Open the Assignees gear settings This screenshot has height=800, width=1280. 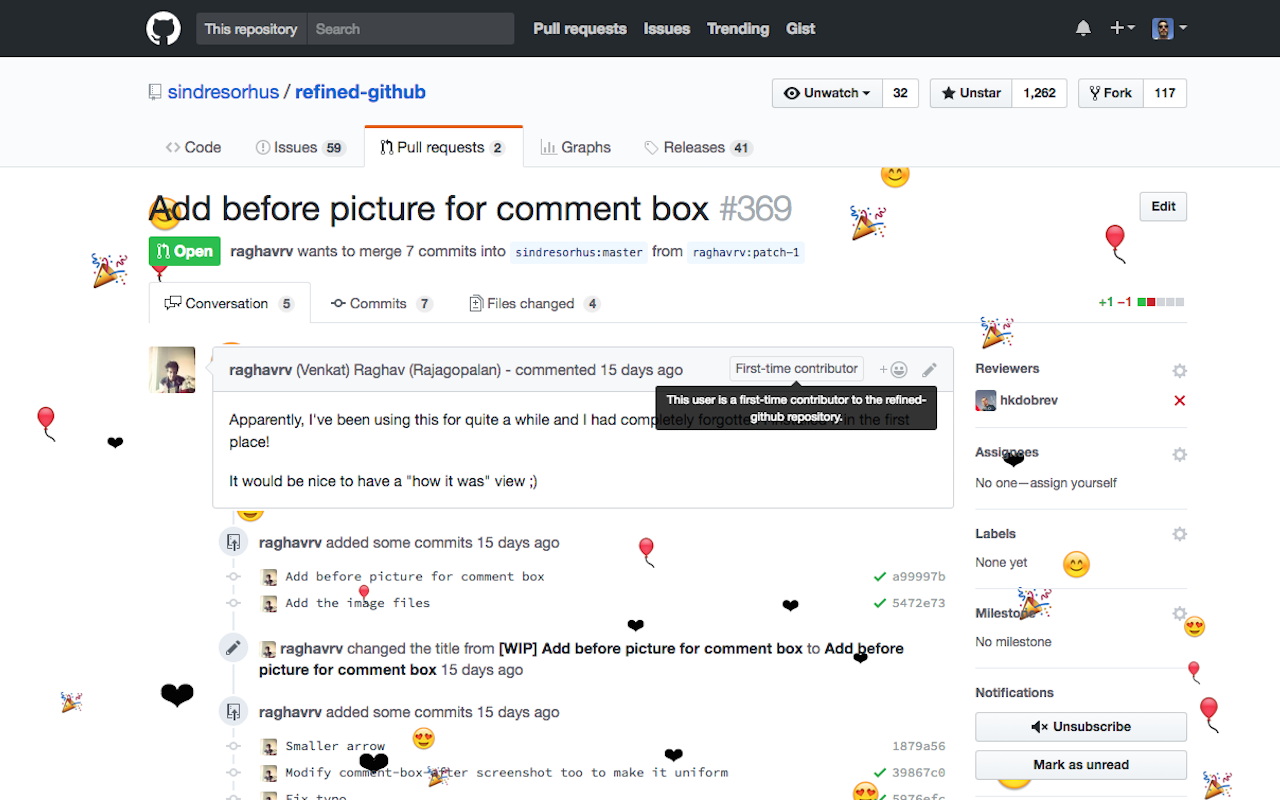coord(1179,454)
